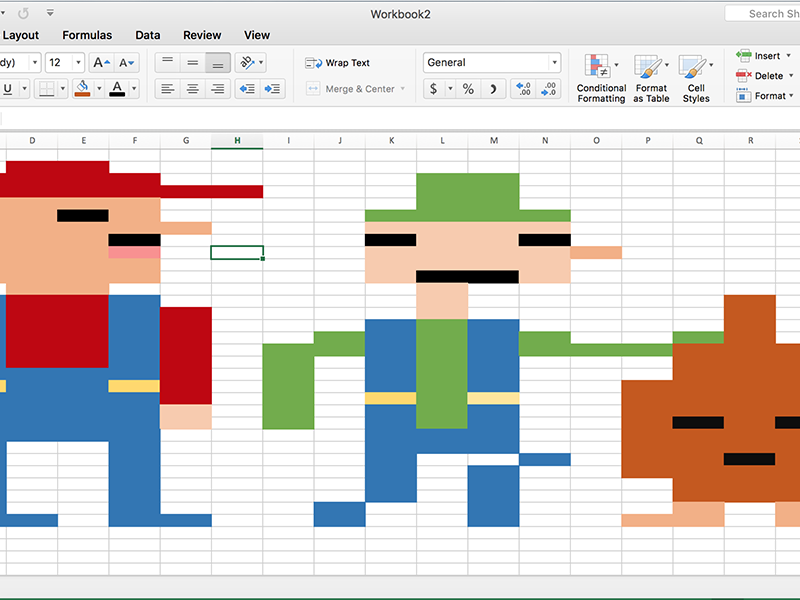Open underline style dropdown arrow

[24, 89]
